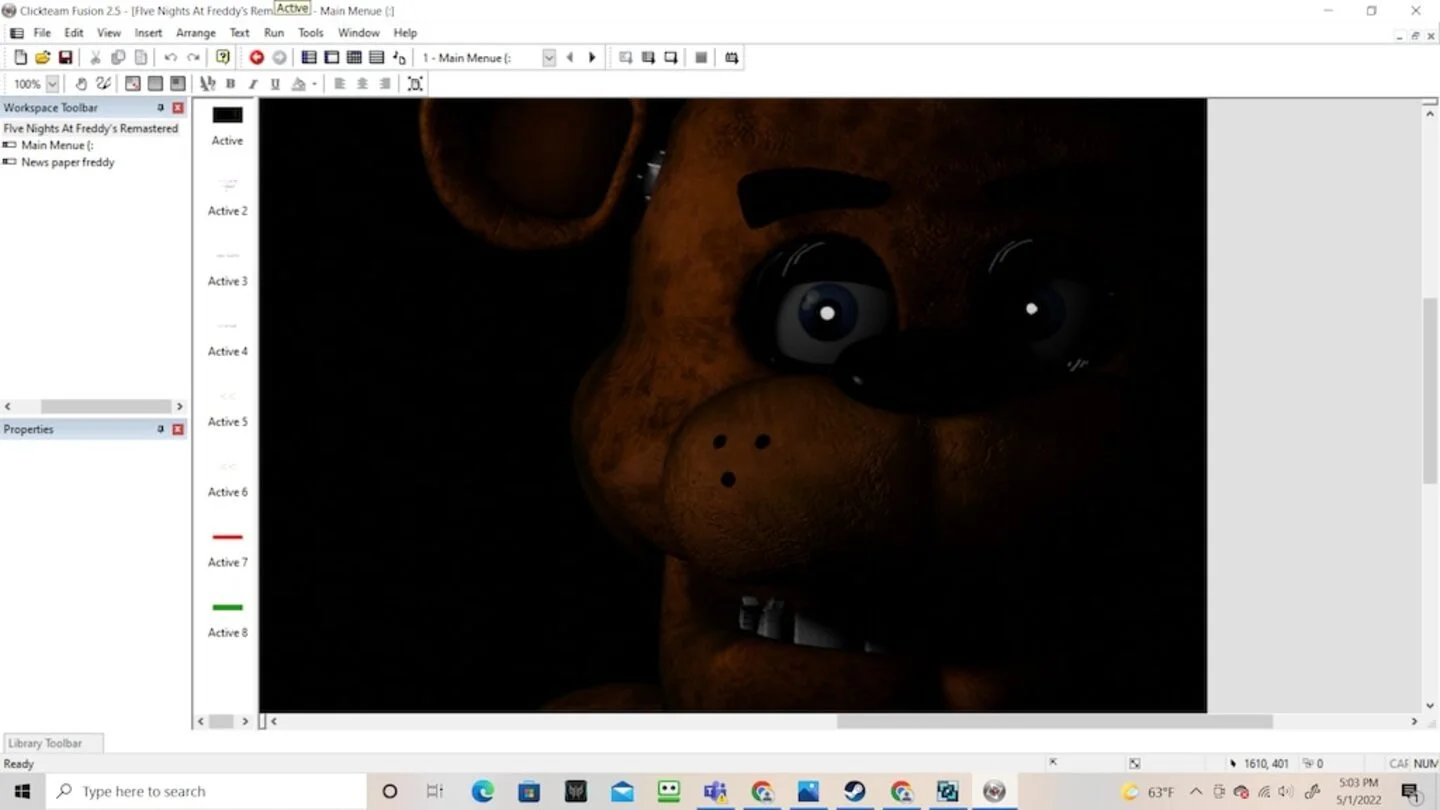Click the Windows search box

pos(206,792)
